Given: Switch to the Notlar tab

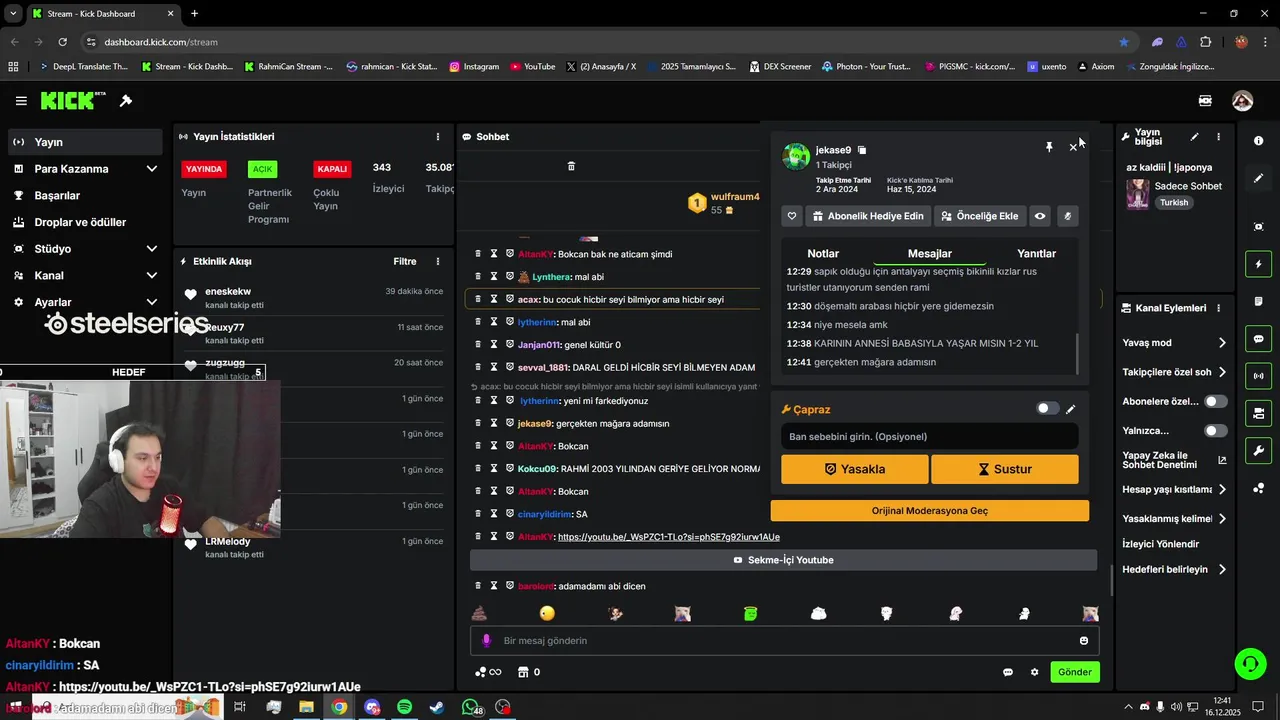Looking at the screenshot, I should point(823,254).
